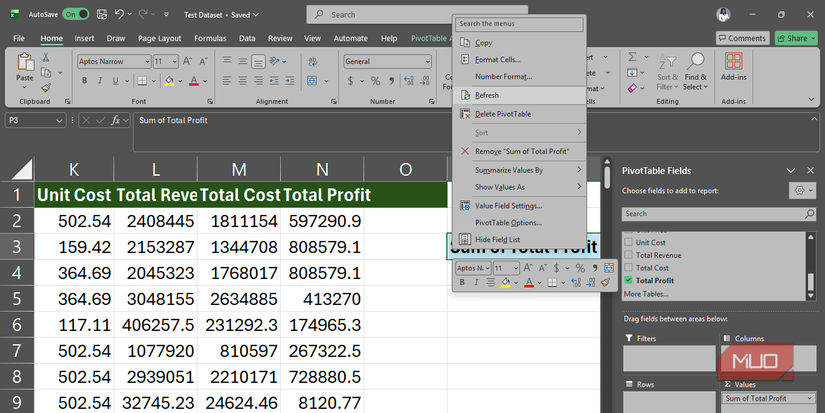This screenshot has width=825, height=413.
Task: Expand Summarize Values By submenu
Action: (579, 169)
